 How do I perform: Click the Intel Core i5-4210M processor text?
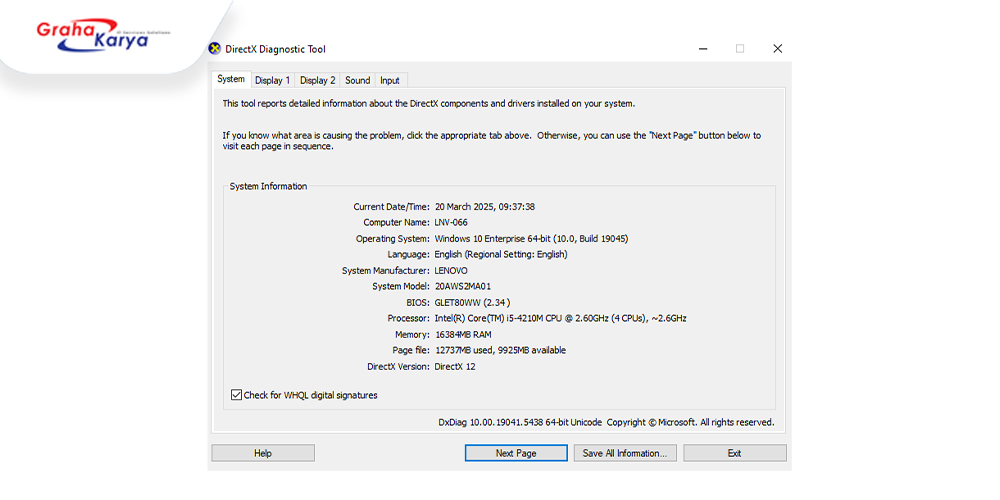coord(561,318)
